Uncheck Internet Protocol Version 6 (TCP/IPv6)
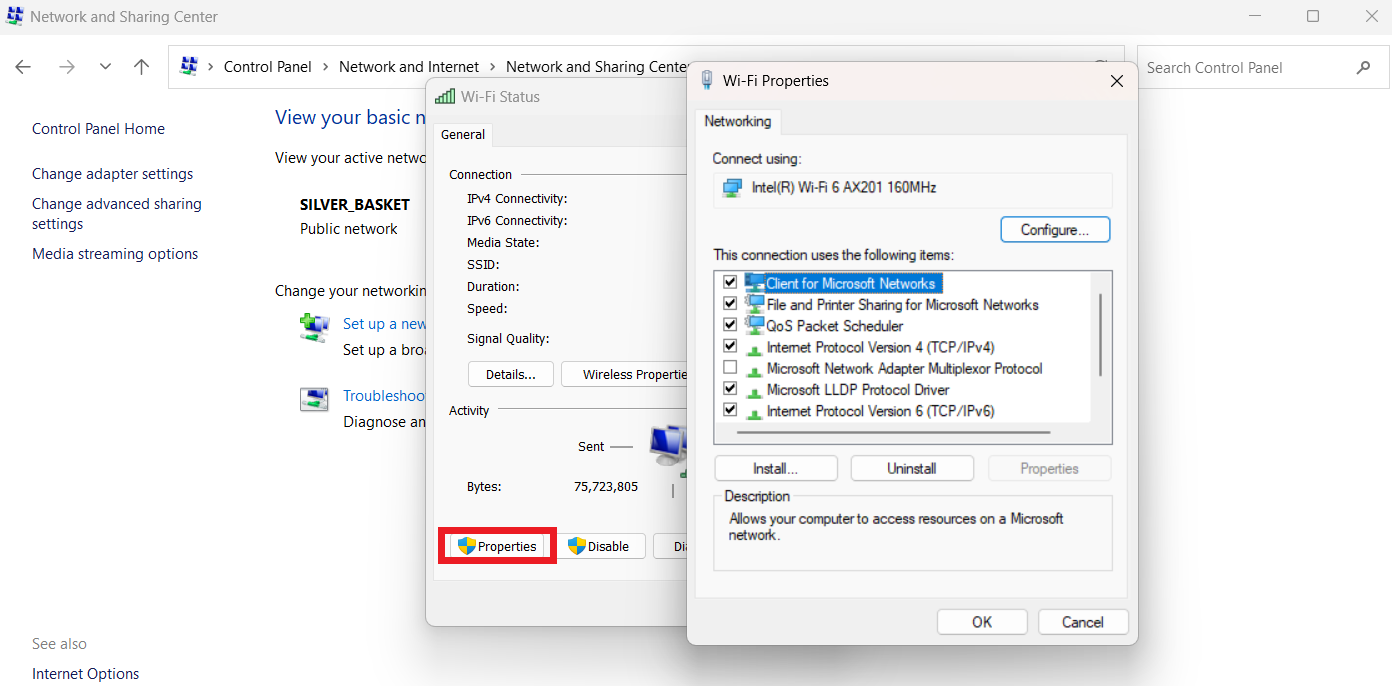This screenshot has width=1392, height=686. click(x=730, y=410)
